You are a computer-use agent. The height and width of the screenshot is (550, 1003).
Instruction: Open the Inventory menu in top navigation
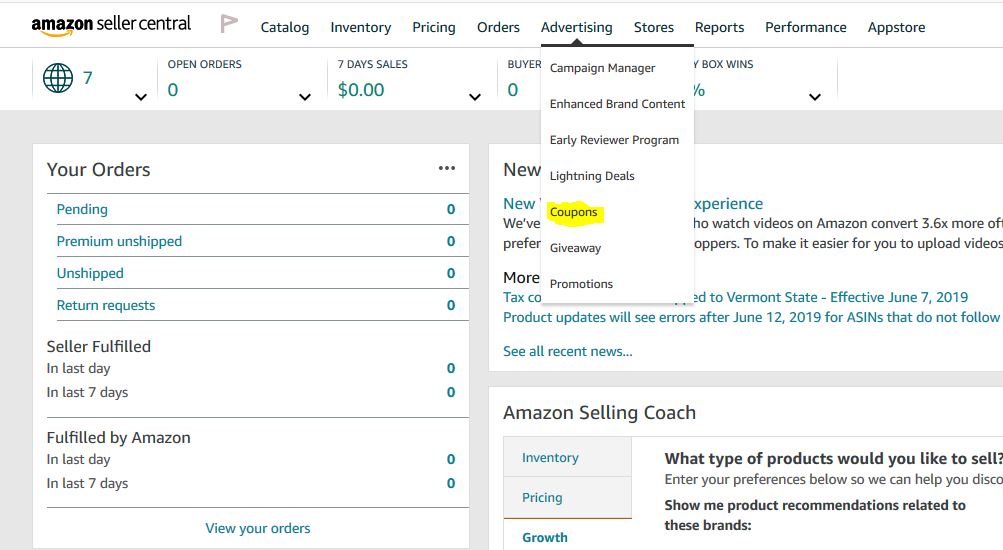(361, 28)
